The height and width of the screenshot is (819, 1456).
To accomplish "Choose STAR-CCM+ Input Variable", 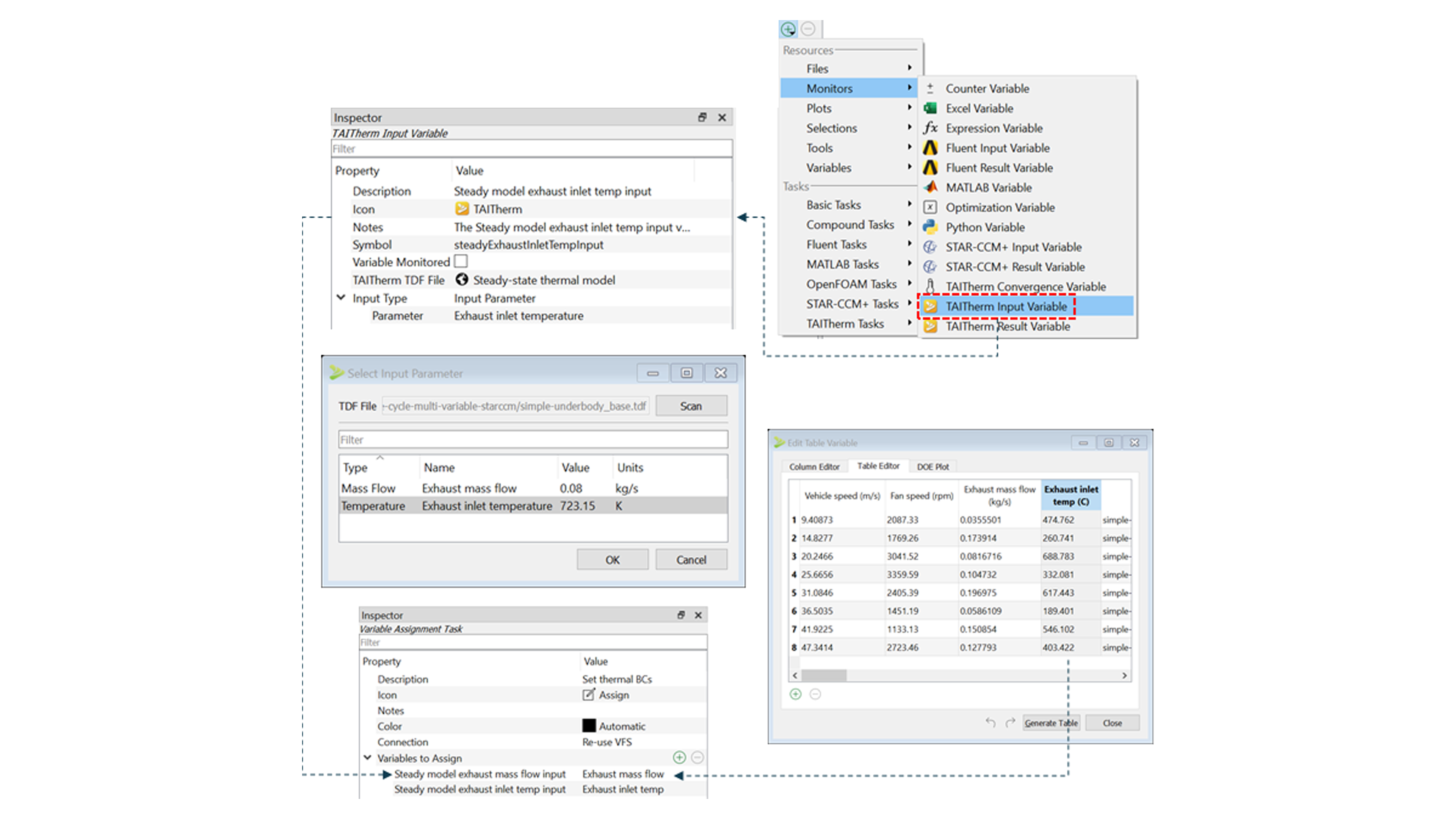I will click(1013, 247).
